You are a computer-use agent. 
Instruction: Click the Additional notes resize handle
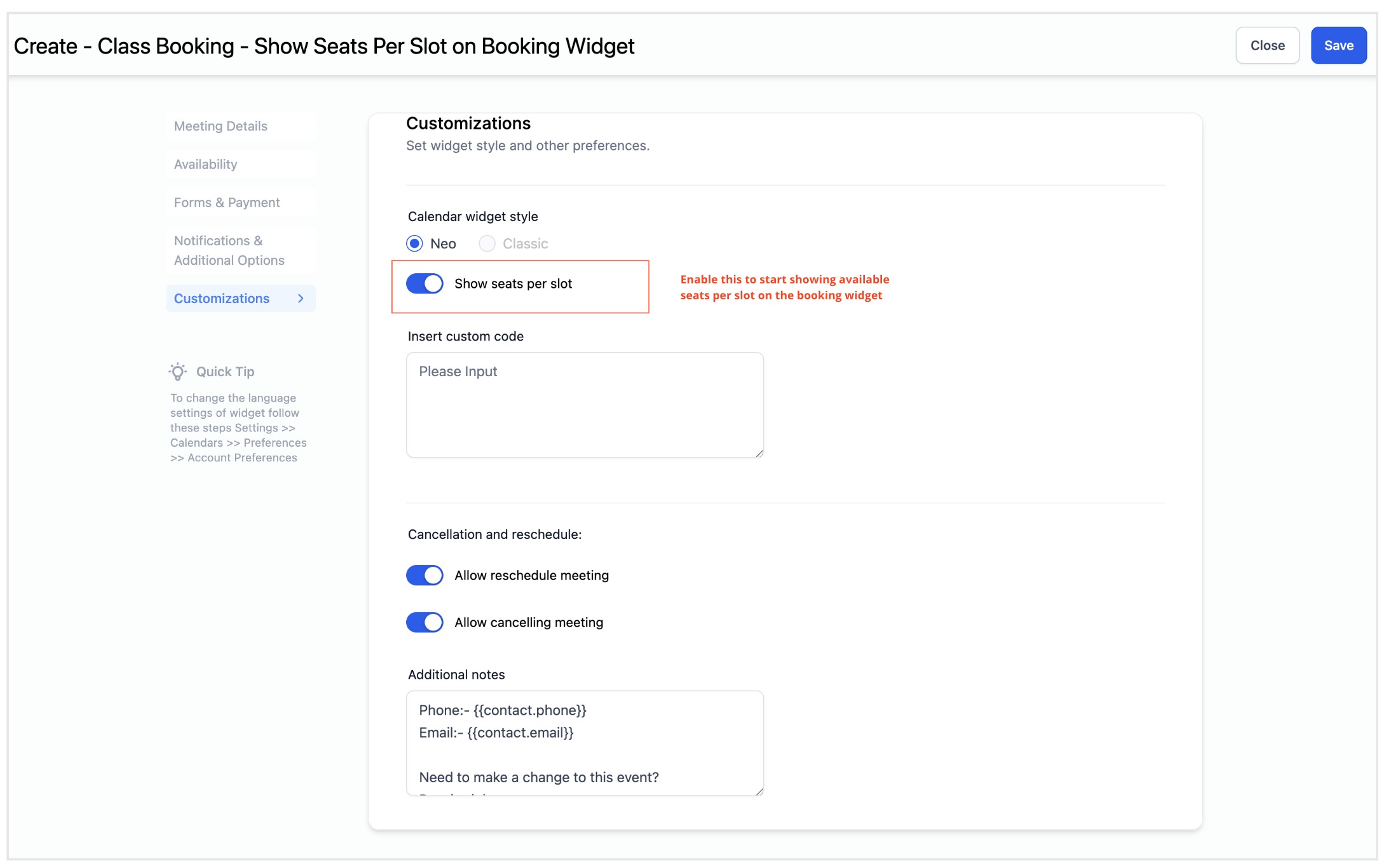759,791
